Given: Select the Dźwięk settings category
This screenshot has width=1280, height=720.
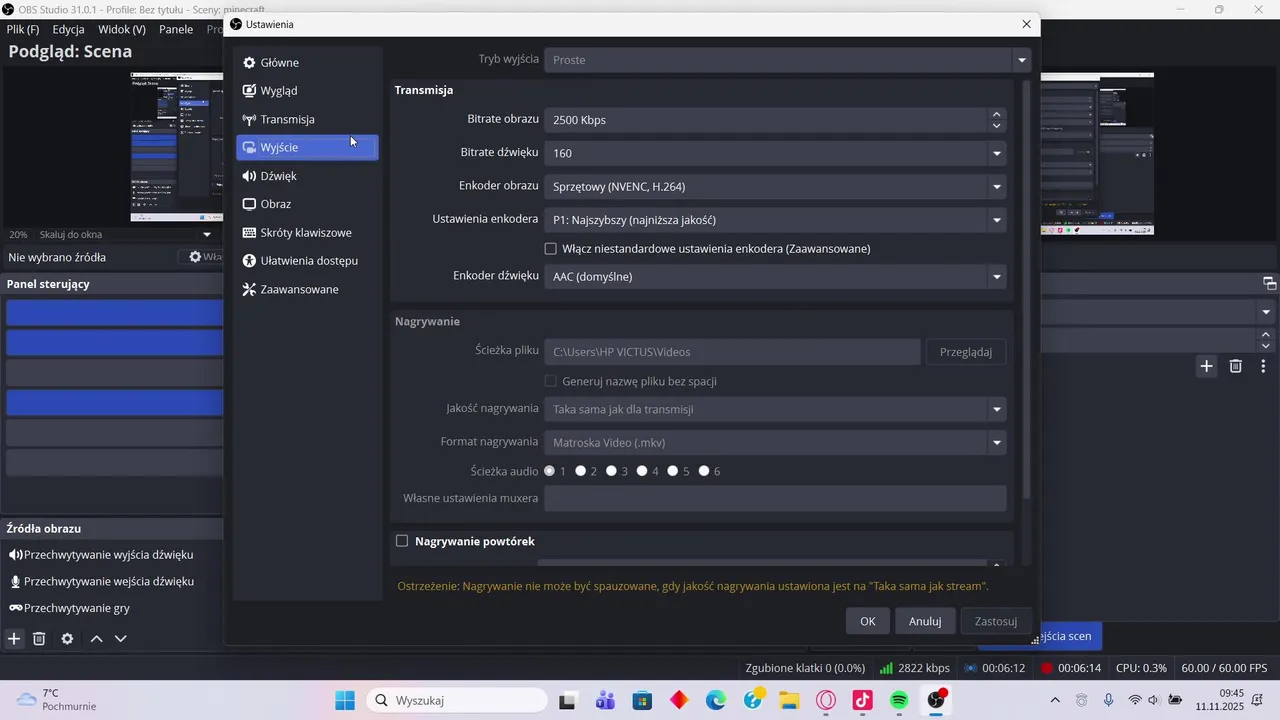Looking at the screenshot, I should [307, 176].
